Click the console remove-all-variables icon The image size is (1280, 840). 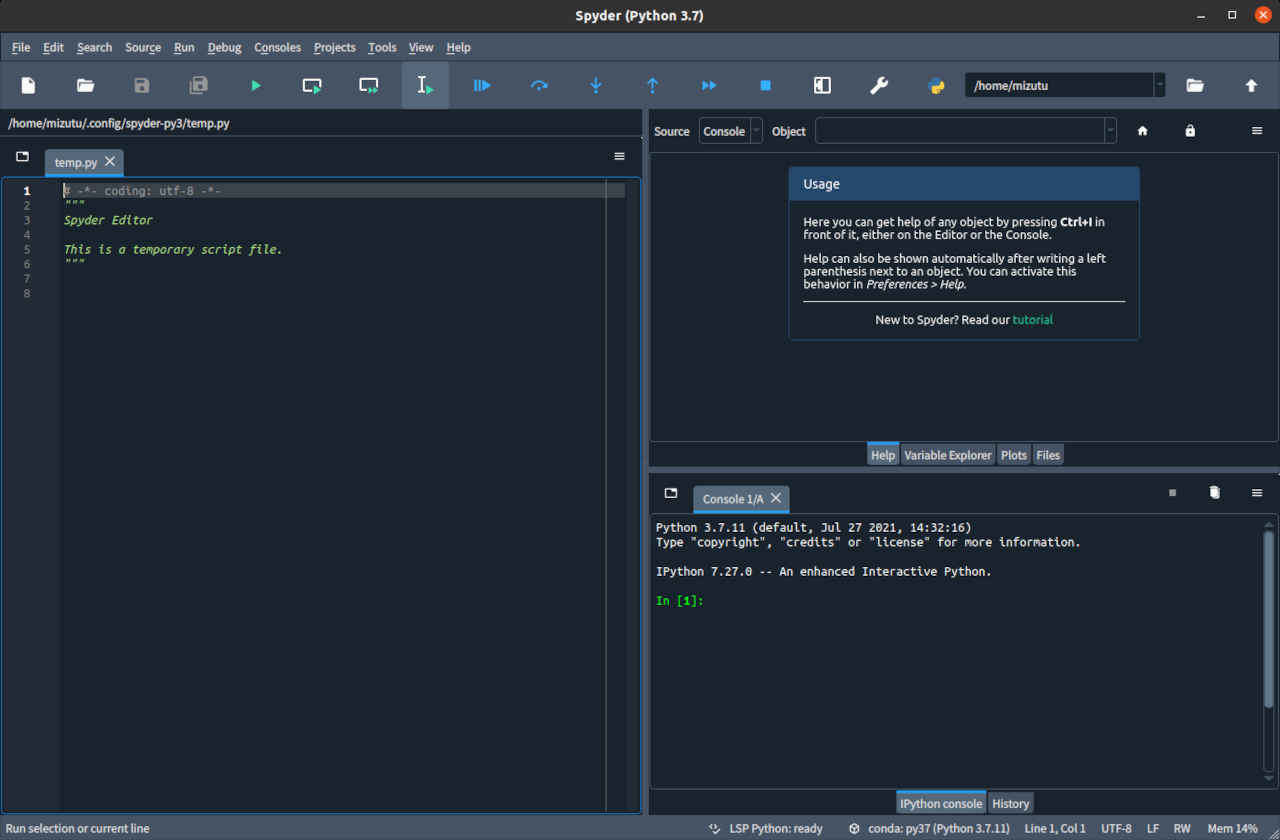point(1215,493)
